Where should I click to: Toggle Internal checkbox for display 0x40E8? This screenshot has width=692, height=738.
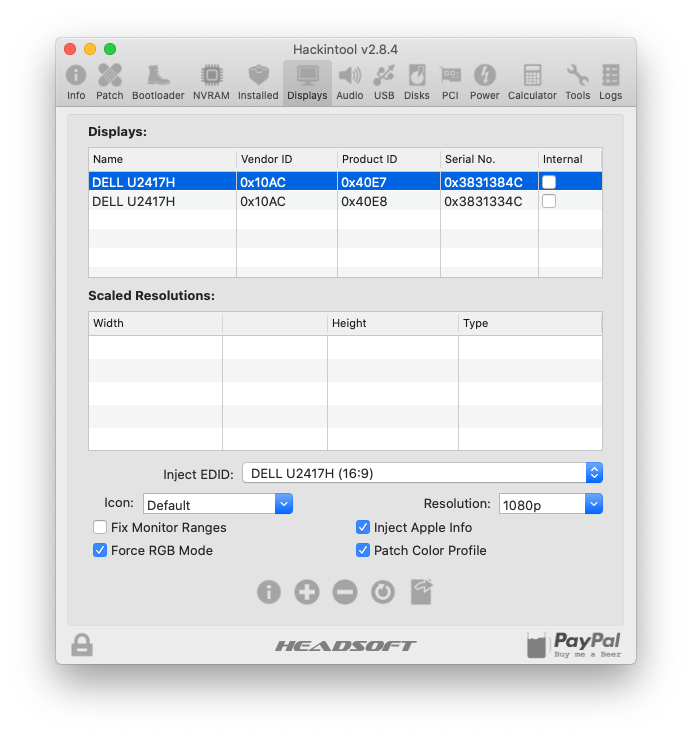(549, 201)
